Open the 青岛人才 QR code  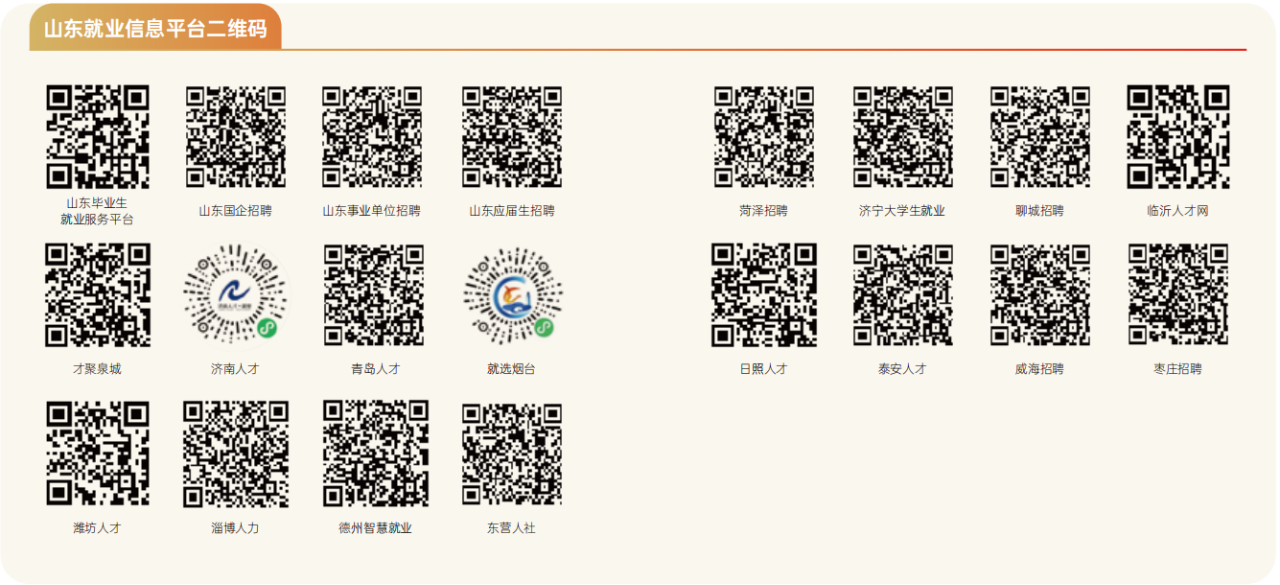click(374, 296)
